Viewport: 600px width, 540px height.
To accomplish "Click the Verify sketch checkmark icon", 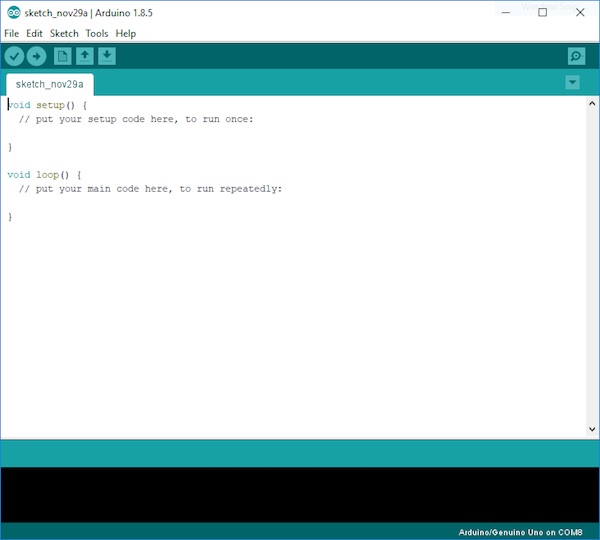I will tap(14, 56).
